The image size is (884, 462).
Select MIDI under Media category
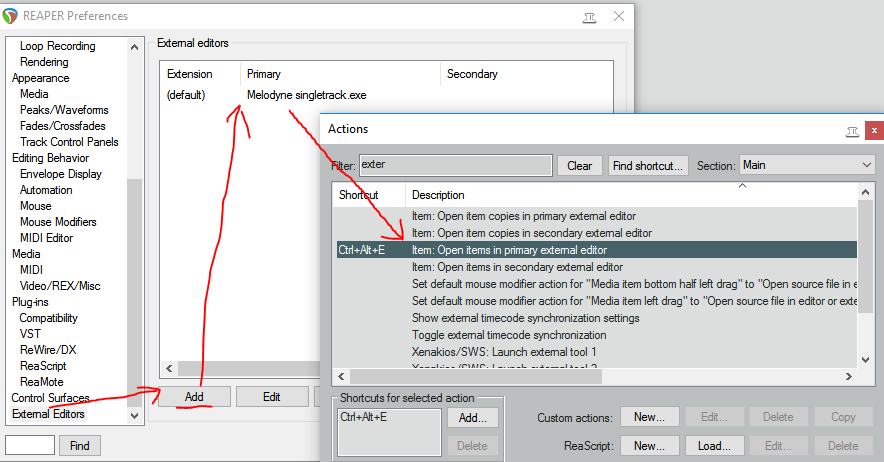(31, 270)
